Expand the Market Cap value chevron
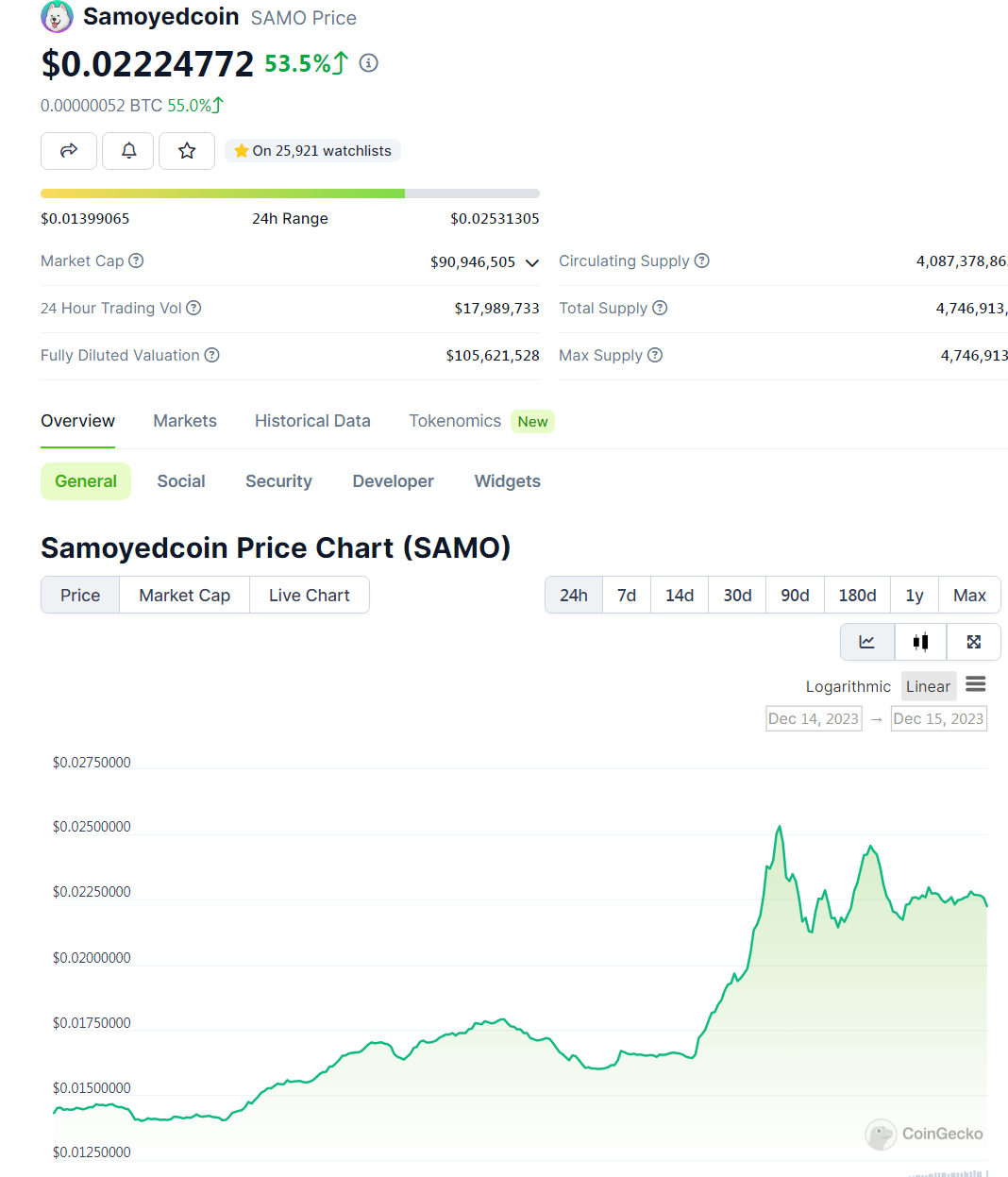Screen dimensions: 1008x1177 (x=532, y=262)
